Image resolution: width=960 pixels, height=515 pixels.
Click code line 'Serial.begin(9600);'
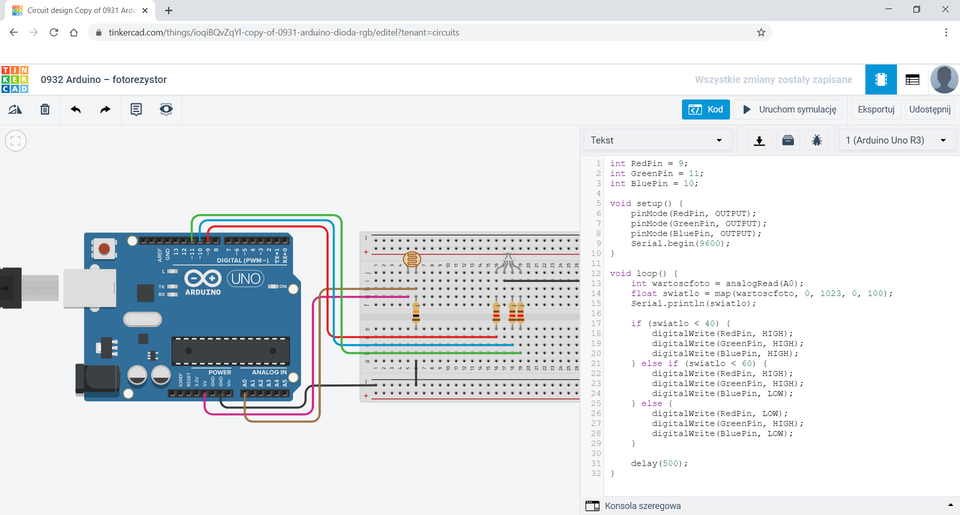680,243
